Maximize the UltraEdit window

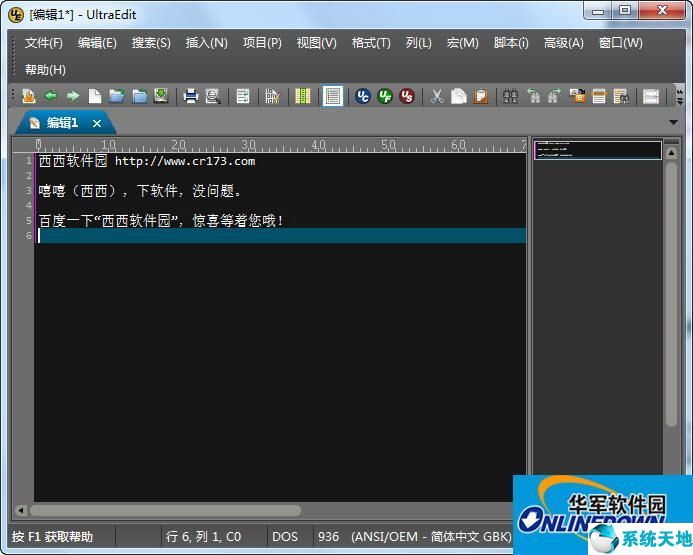[625, 11]
